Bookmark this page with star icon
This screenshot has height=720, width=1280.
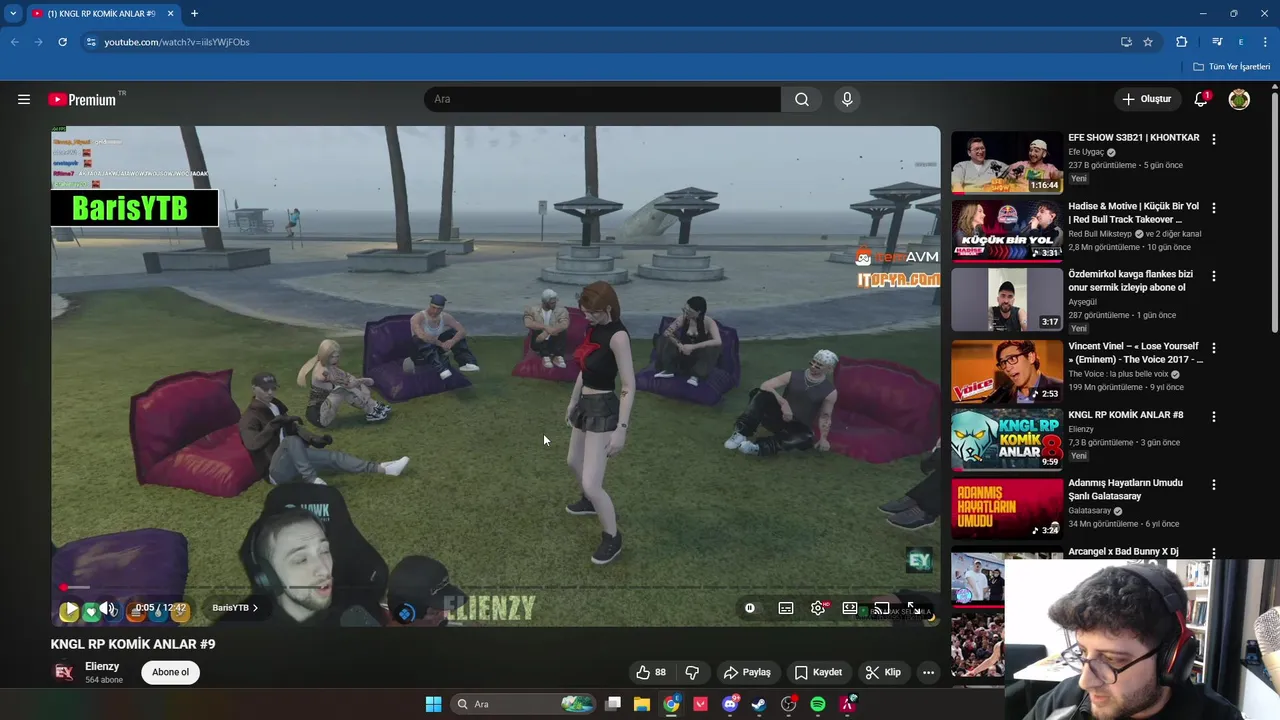1148,42
